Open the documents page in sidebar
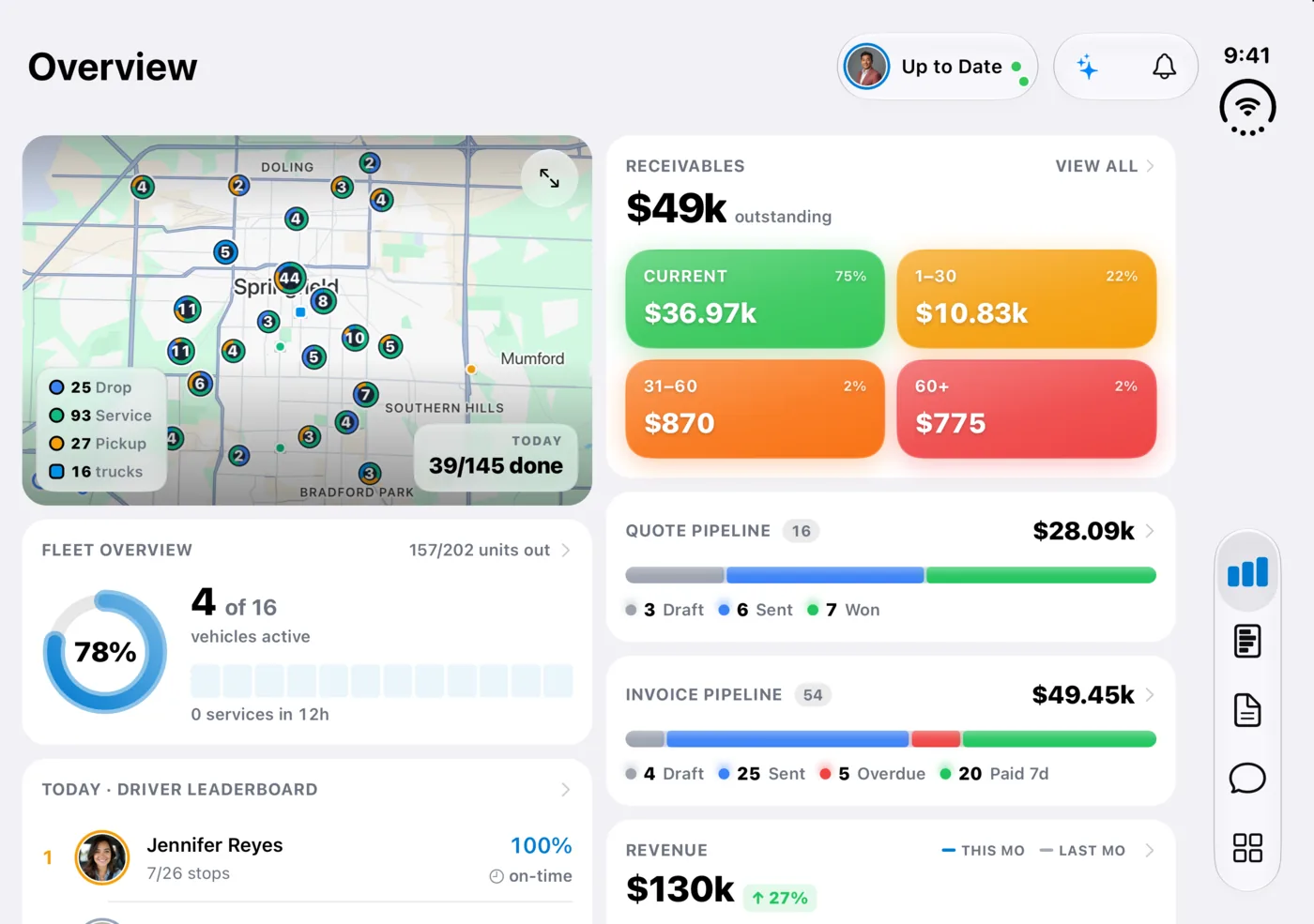The height and width of the screenshot is (924, 1314). coord(1247,710)
